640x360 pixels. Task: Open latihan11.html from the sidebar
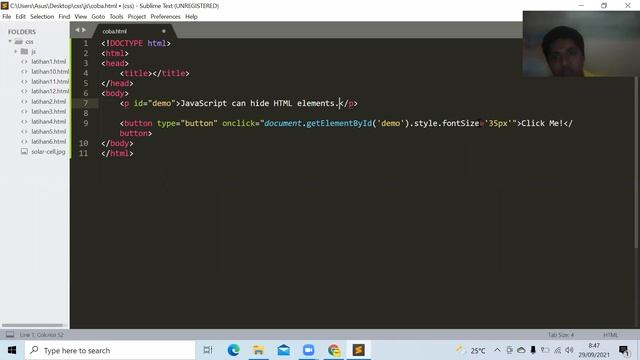(50, 81)
